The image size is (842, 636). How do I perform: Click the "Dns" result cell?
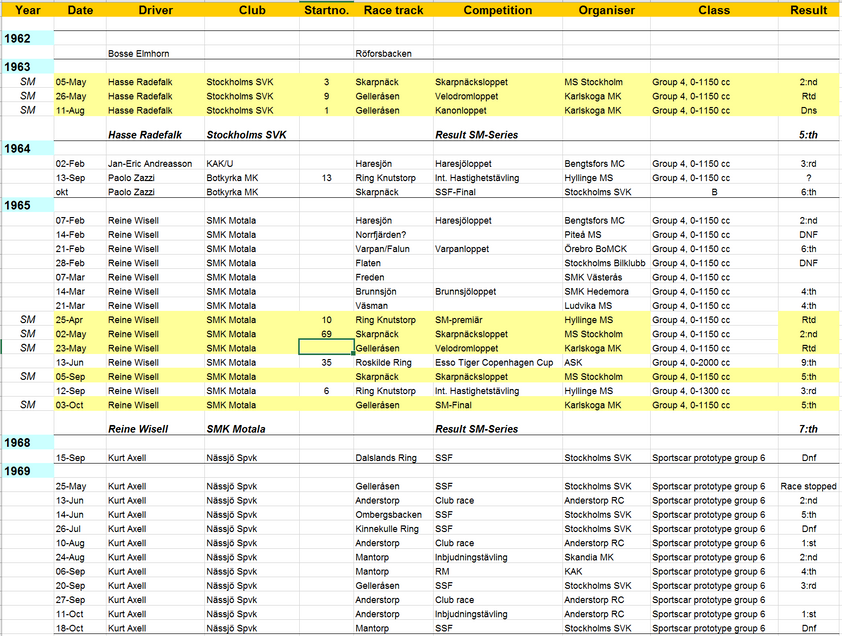808,111
